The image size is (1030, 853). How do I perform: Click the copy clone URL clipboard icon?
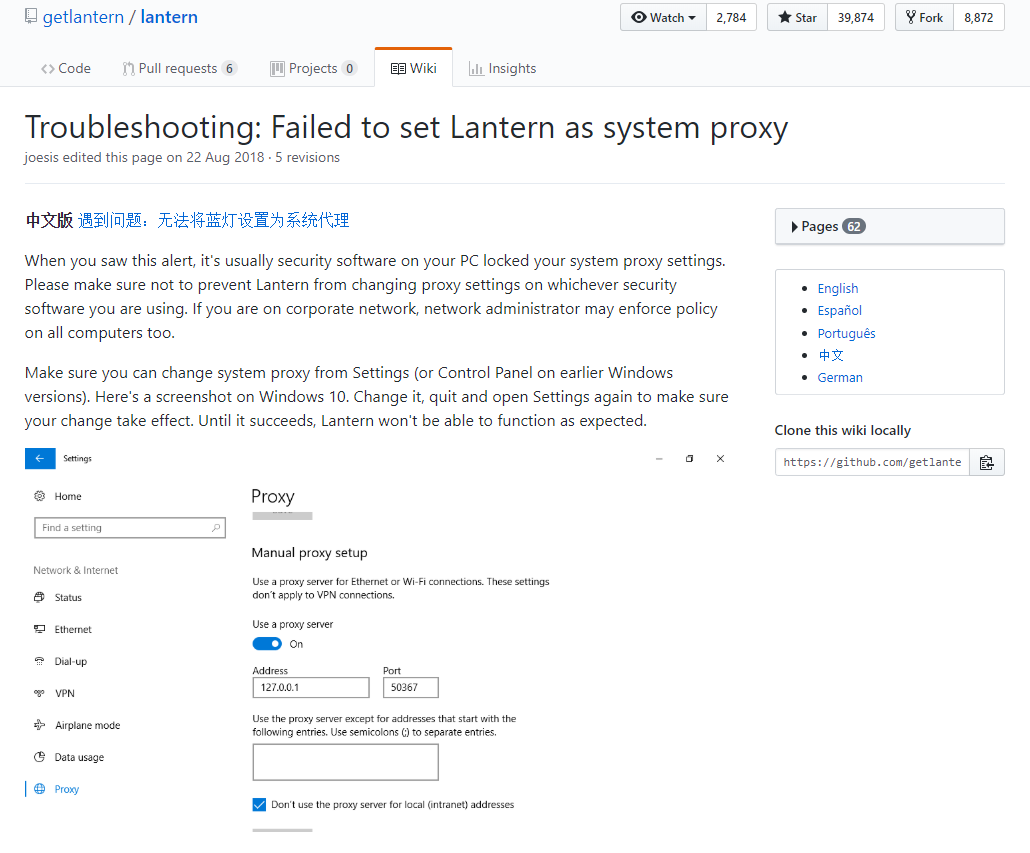tap(986, 462)
